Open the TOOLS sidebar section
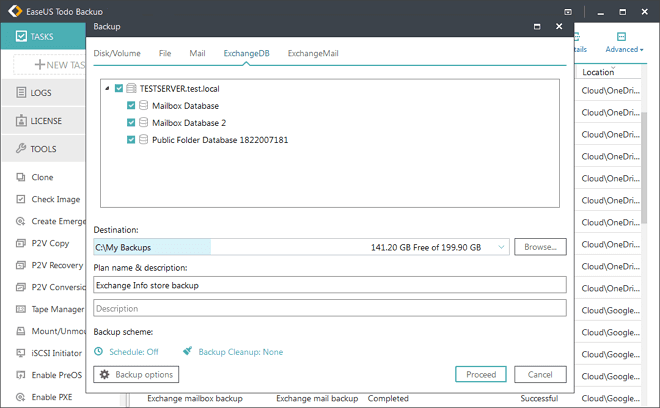 (43, 149)
